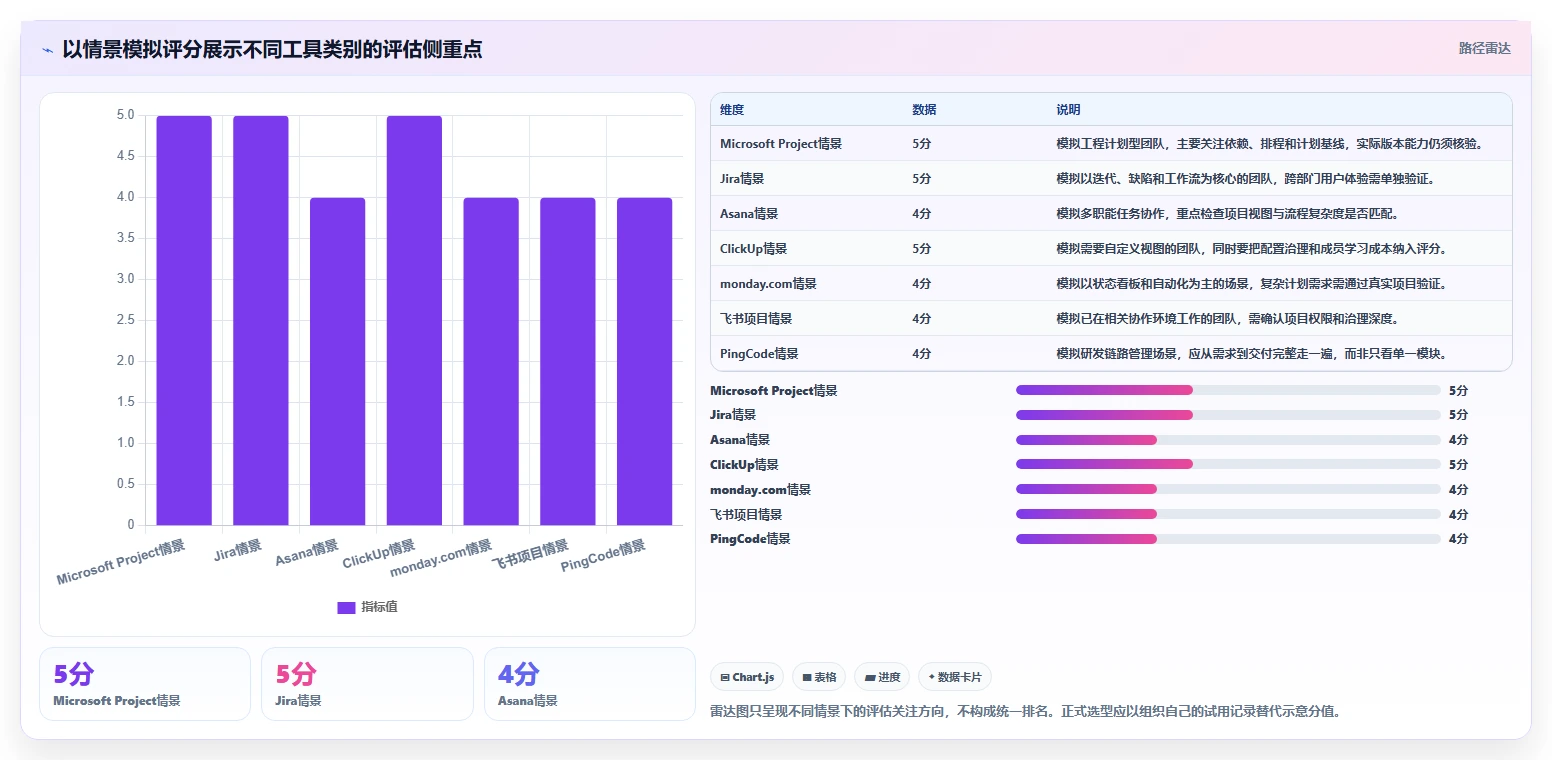Click the 飞书项目情景 x-axis label on the chart
The image size is (1552, 760).
pos(530,555)
